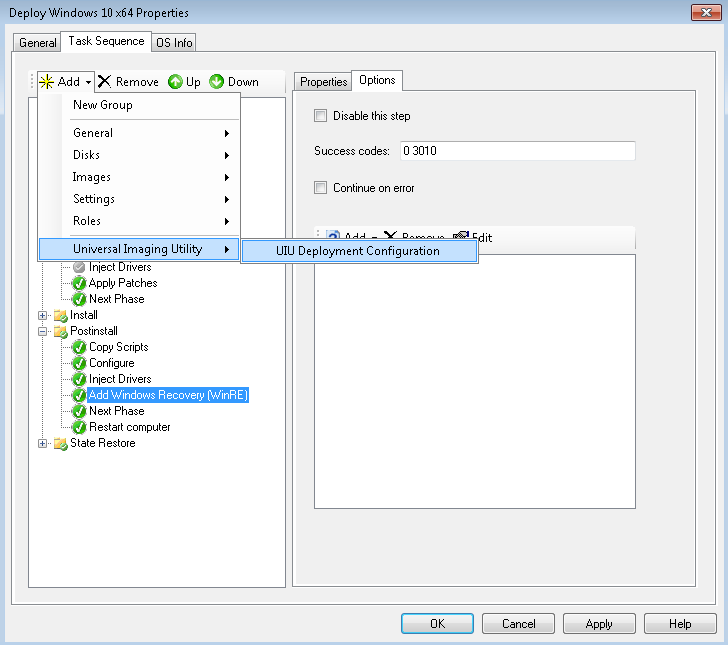Select State Restore group label
728x645 pixels.
(x=103, y=443)
